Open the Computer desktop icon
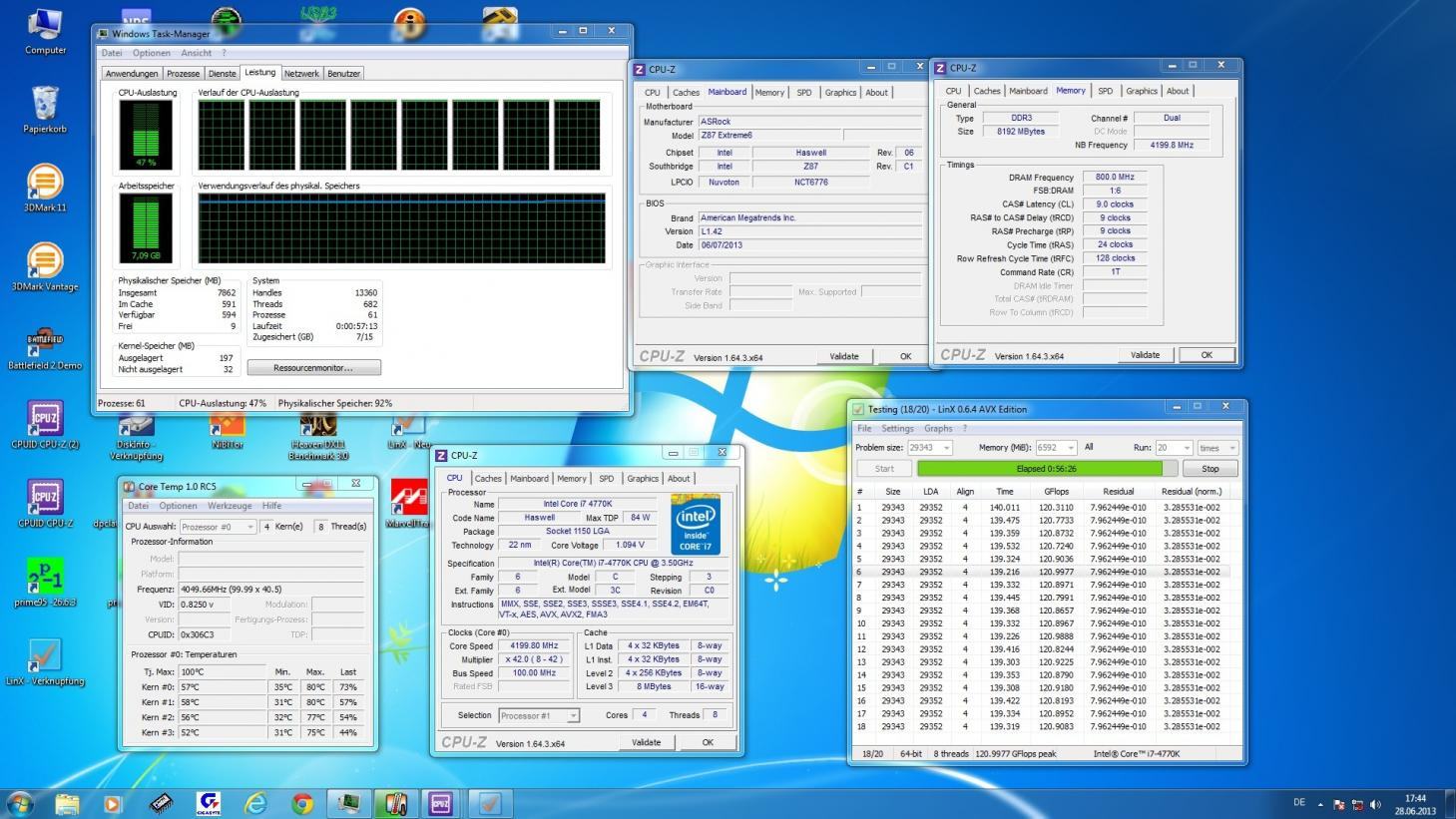The height and width of the screenshot is (819, 1456). click(45, 31)
